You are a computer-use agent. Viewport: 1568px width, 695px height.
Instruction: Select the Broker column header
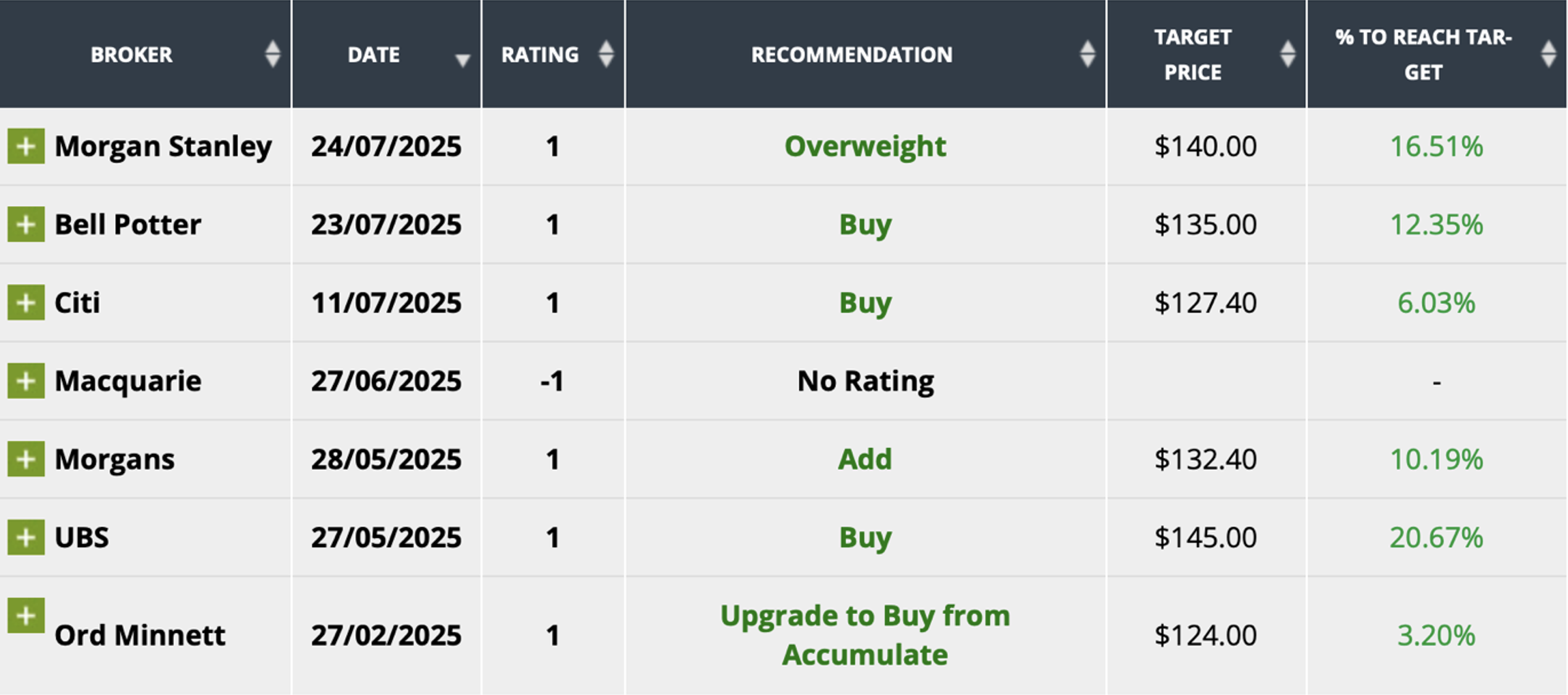(132, 55)
